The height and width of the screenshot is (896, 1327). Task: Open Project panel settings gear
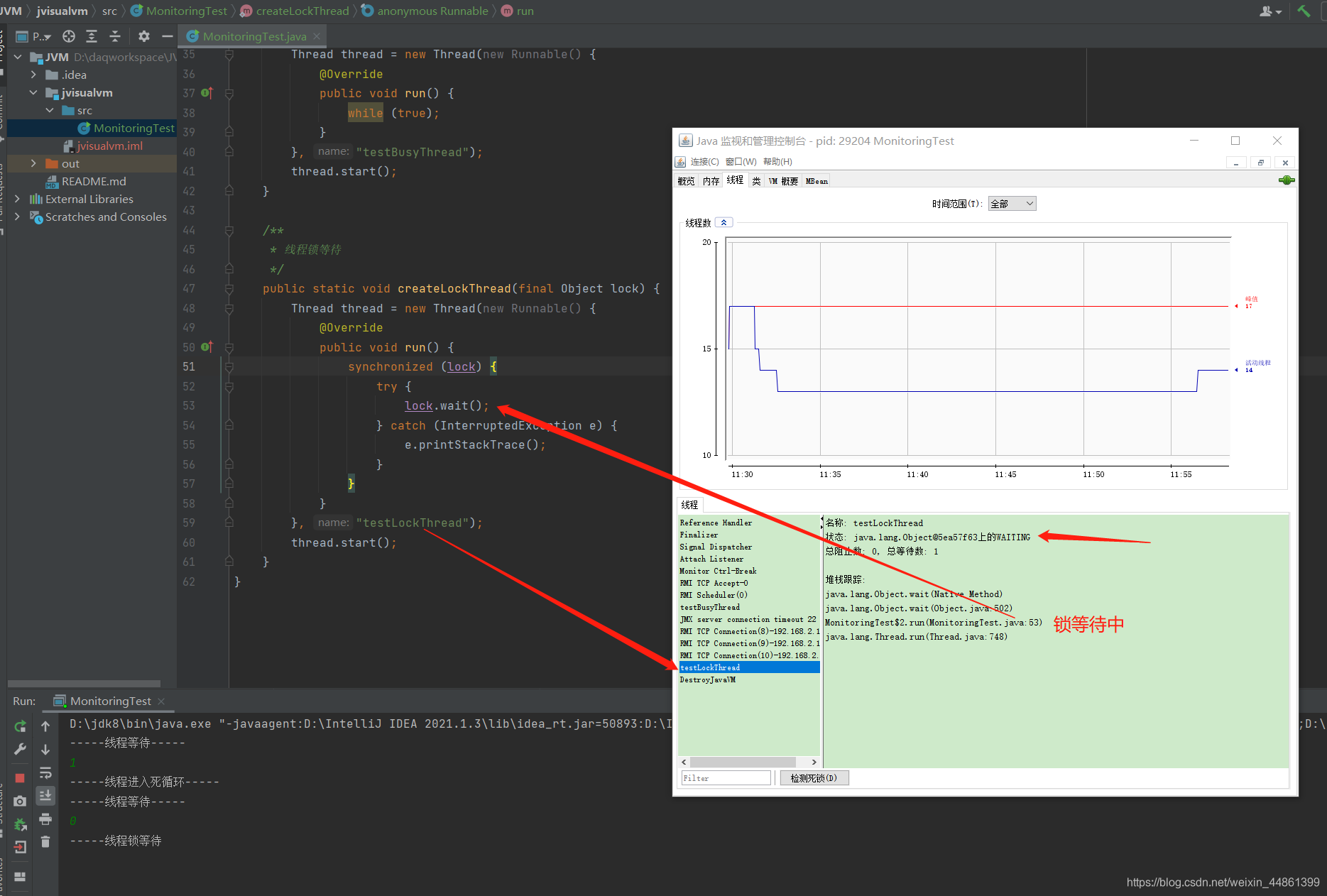144,36
